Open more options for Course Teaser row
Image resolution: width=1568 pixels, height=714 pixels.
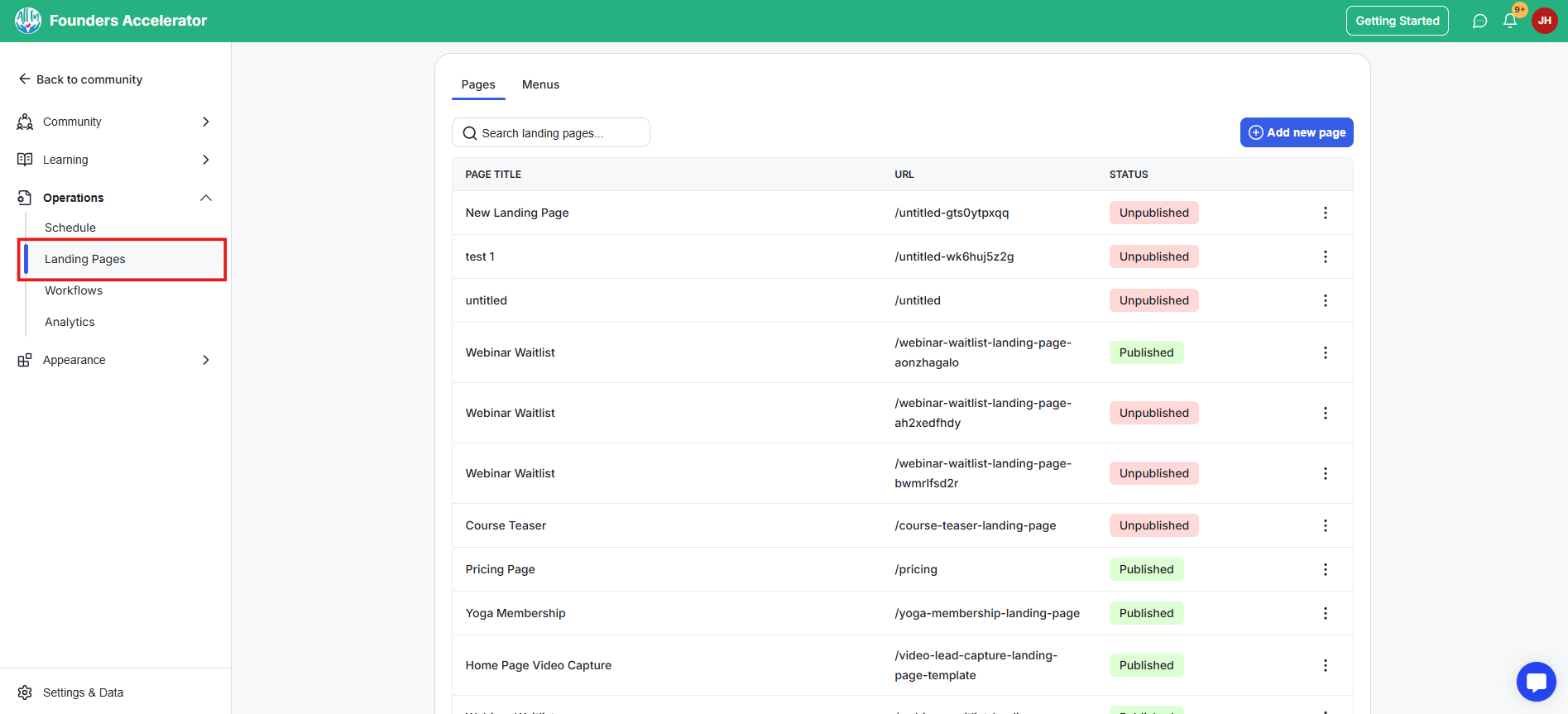[1325, 525]
